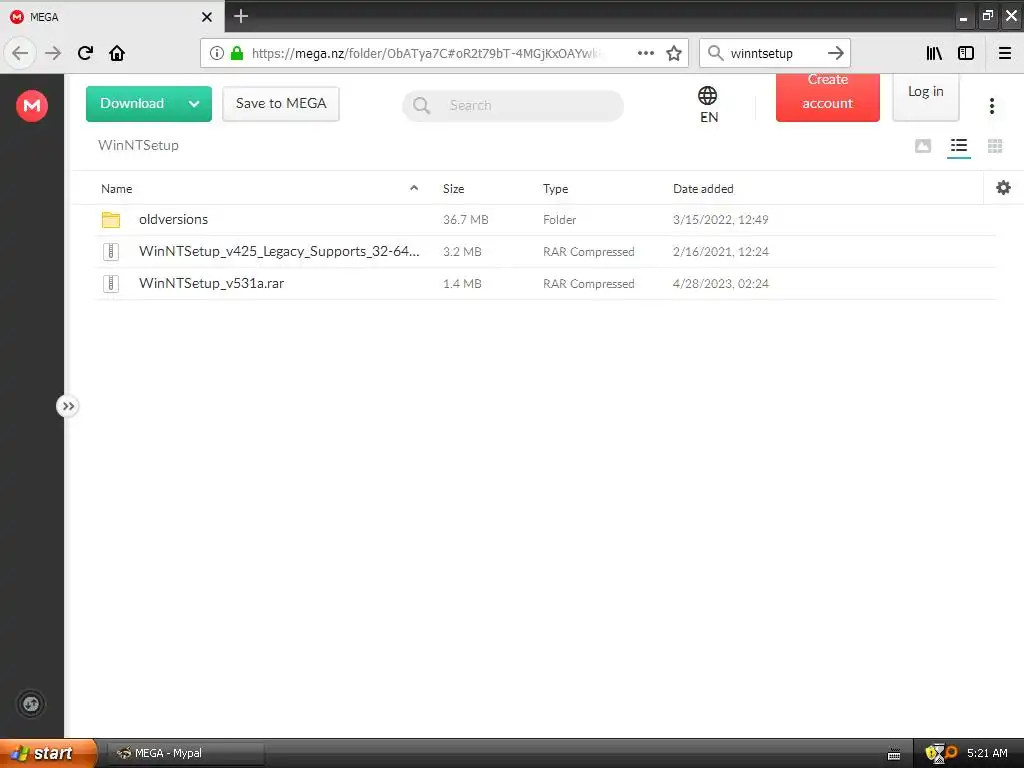Go back using the browser back arrow
Viewport: 1024px width, 768px height.
tap(20, 53)
